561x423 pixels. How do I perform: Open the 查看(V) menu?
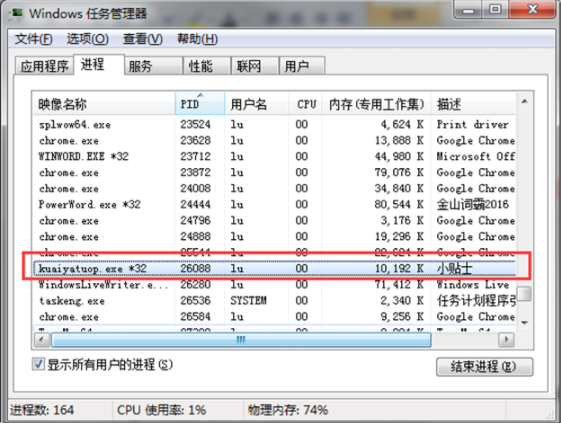[143, 39]
